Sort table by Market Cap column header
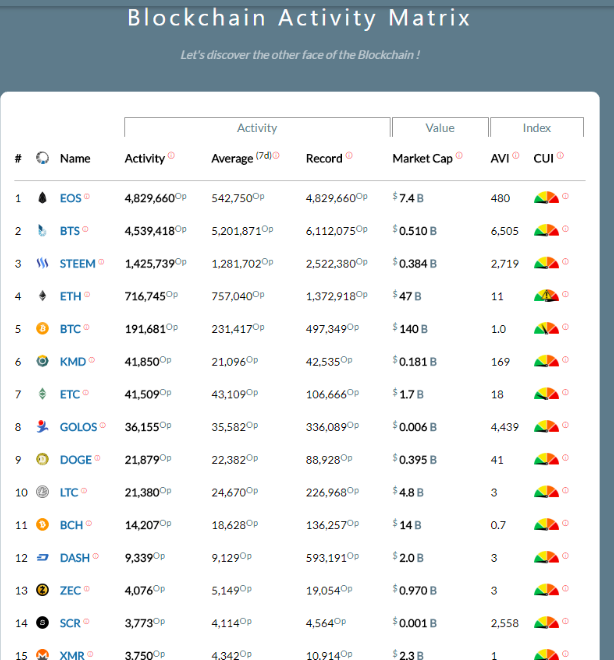Screen dimensions: 614x660 (x=423, y=159)
